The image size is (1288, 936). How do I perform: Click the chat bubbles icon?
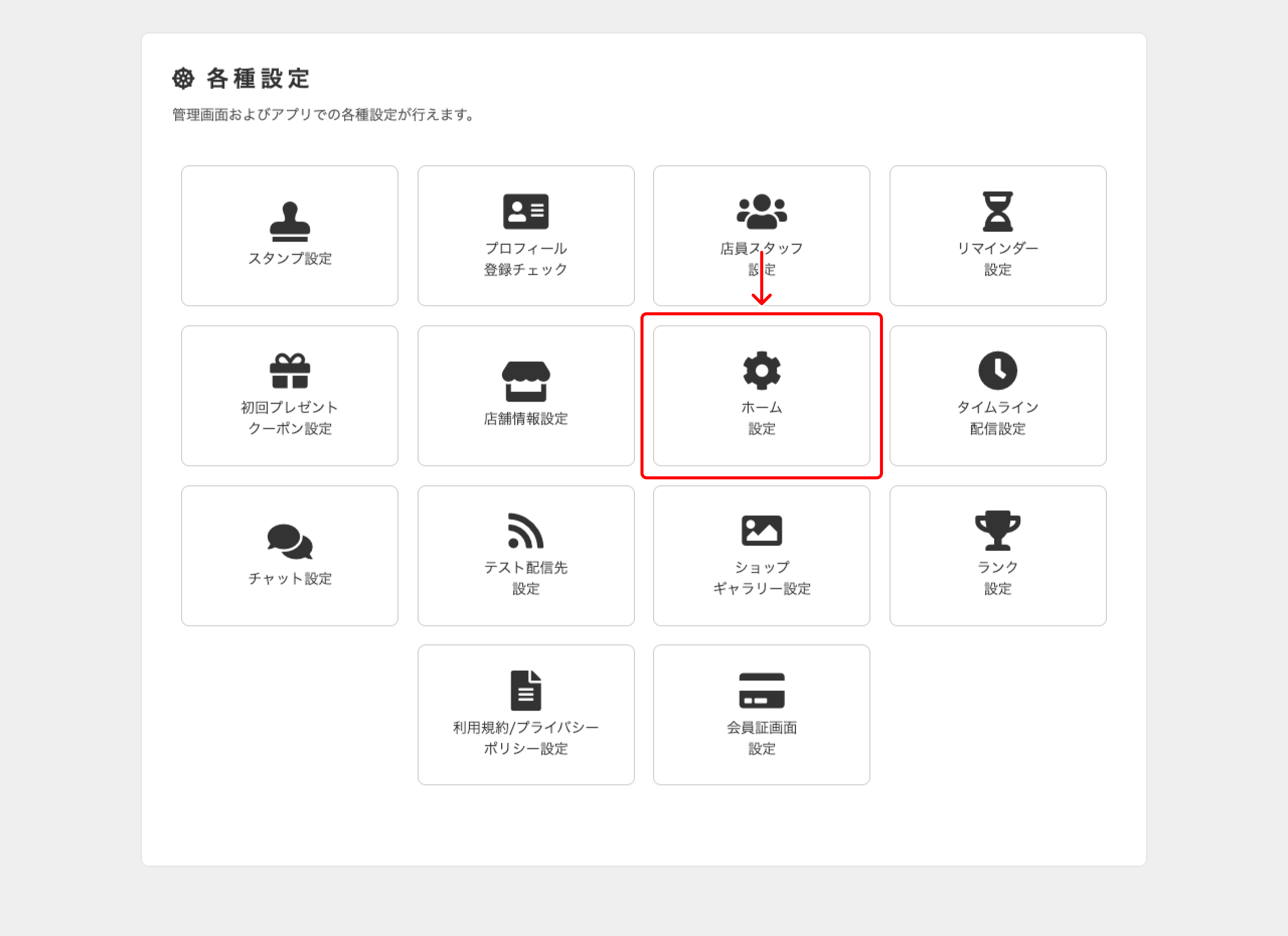[x=290, y=541]
